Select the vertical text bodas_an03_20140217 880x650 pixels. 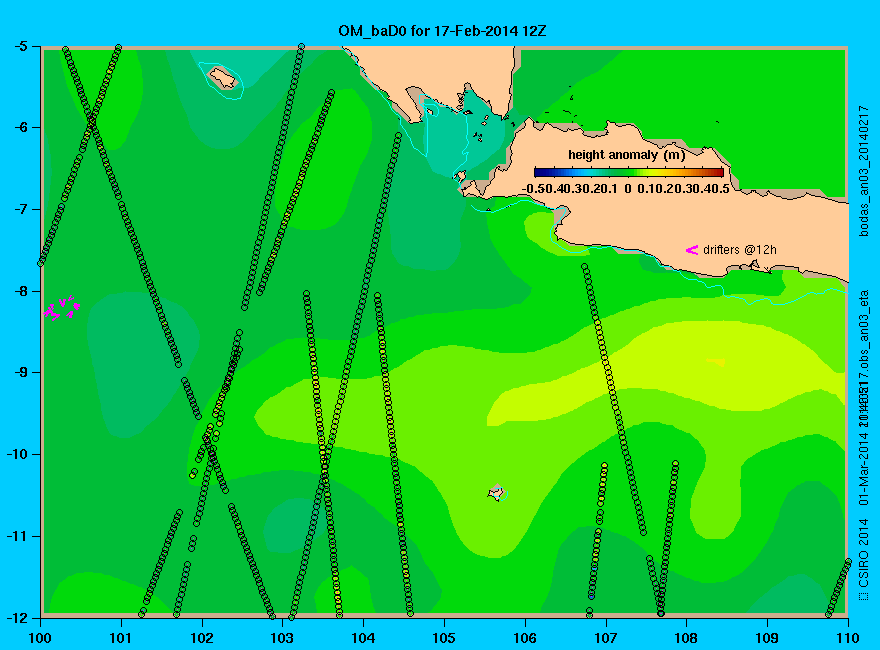coord(864,170)
